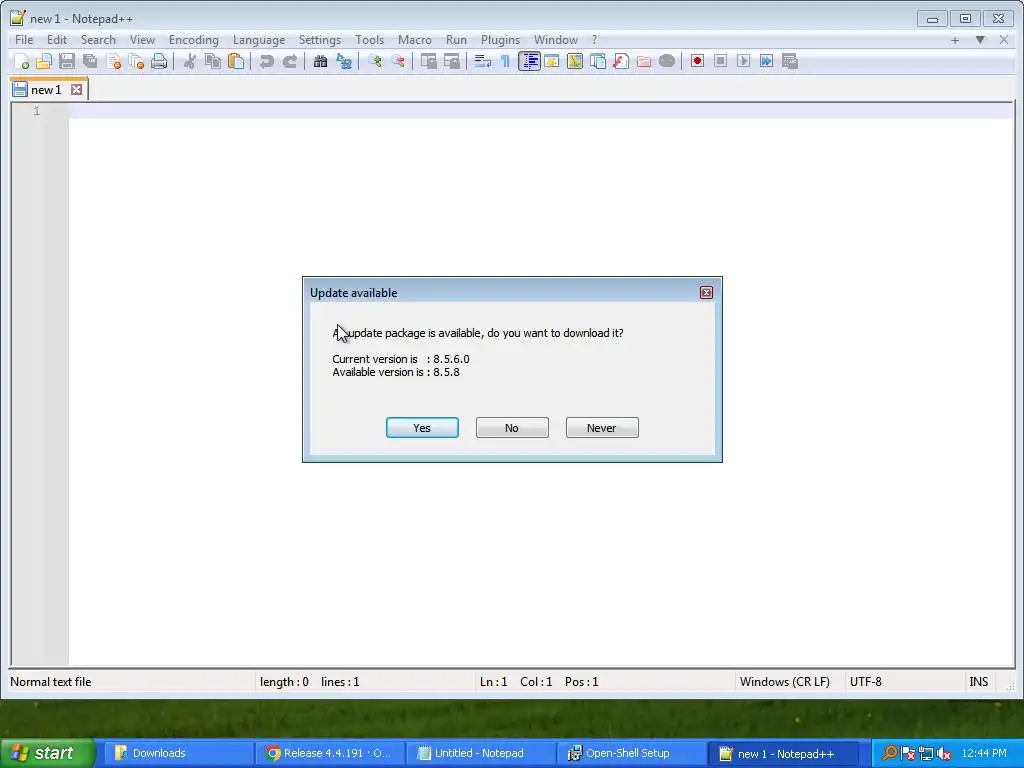Viewport: 1024px width, 768px height.
Task: Click No in Update available dialog
Action: (x=512, y=428)
